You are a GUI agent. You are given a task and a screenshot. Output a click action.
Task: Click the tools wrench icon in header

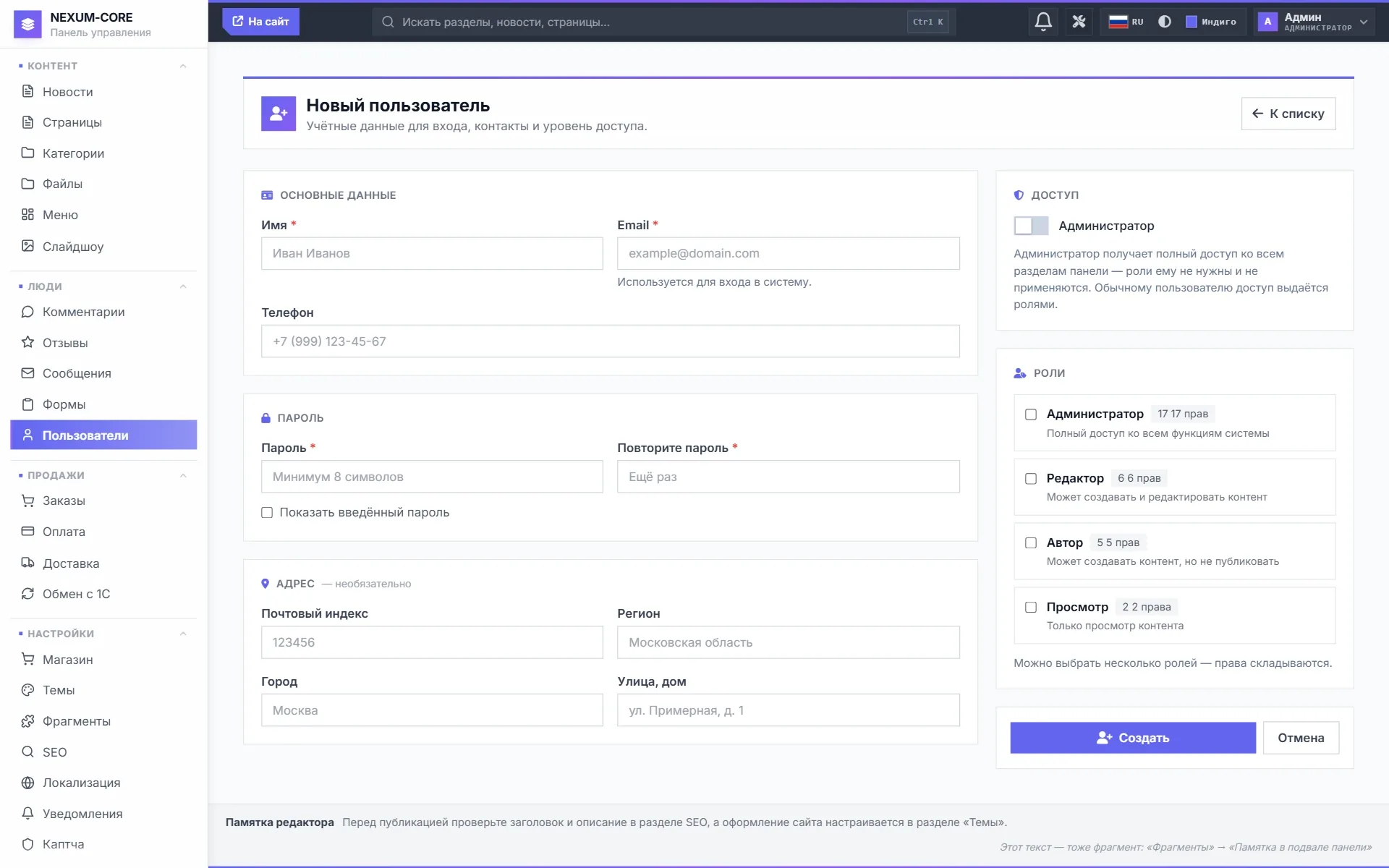pyautogui.click(x=1079, y=22)
